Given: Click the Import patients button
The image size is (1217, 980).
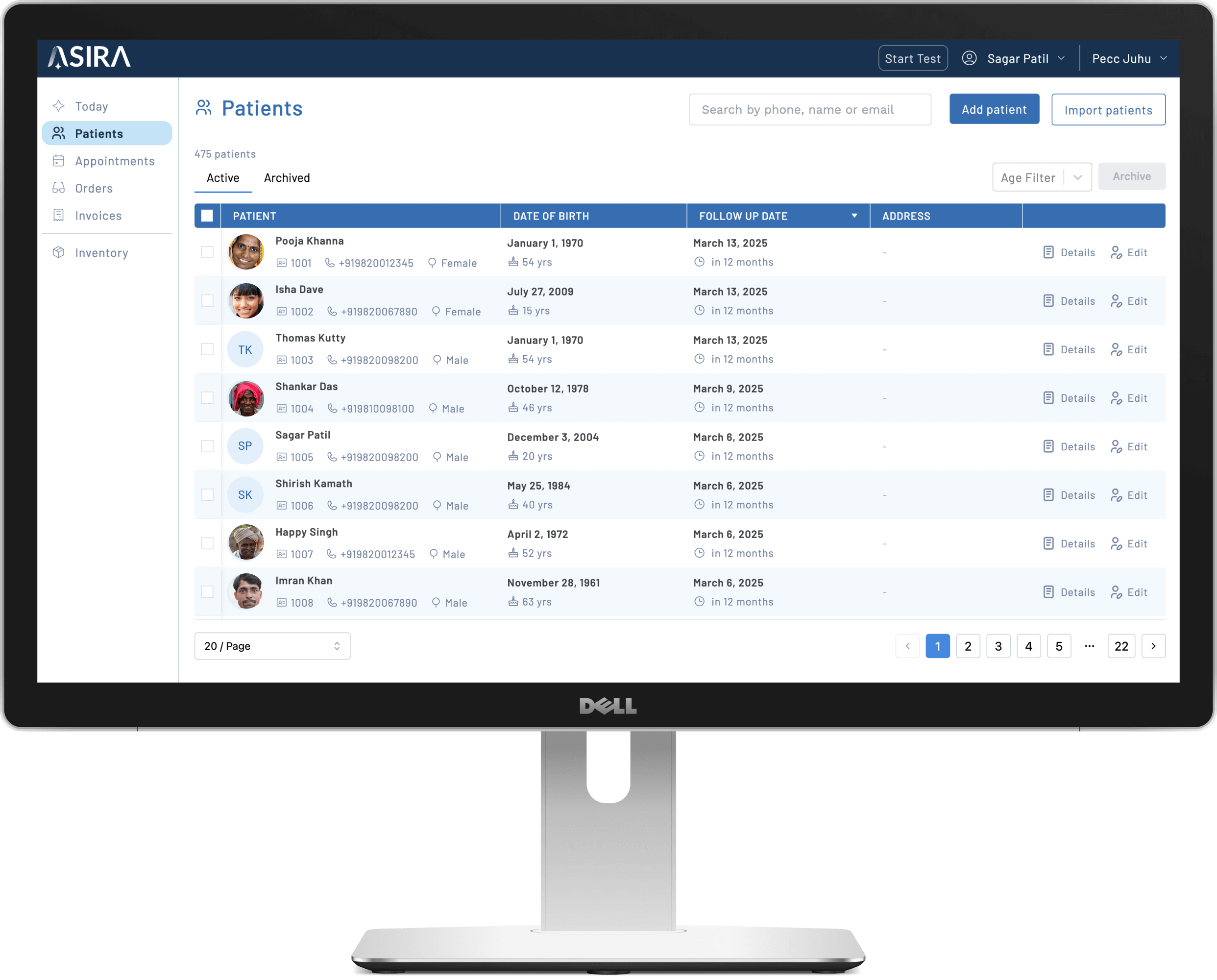Looking at the screenshot, I should coord(1108,109).
